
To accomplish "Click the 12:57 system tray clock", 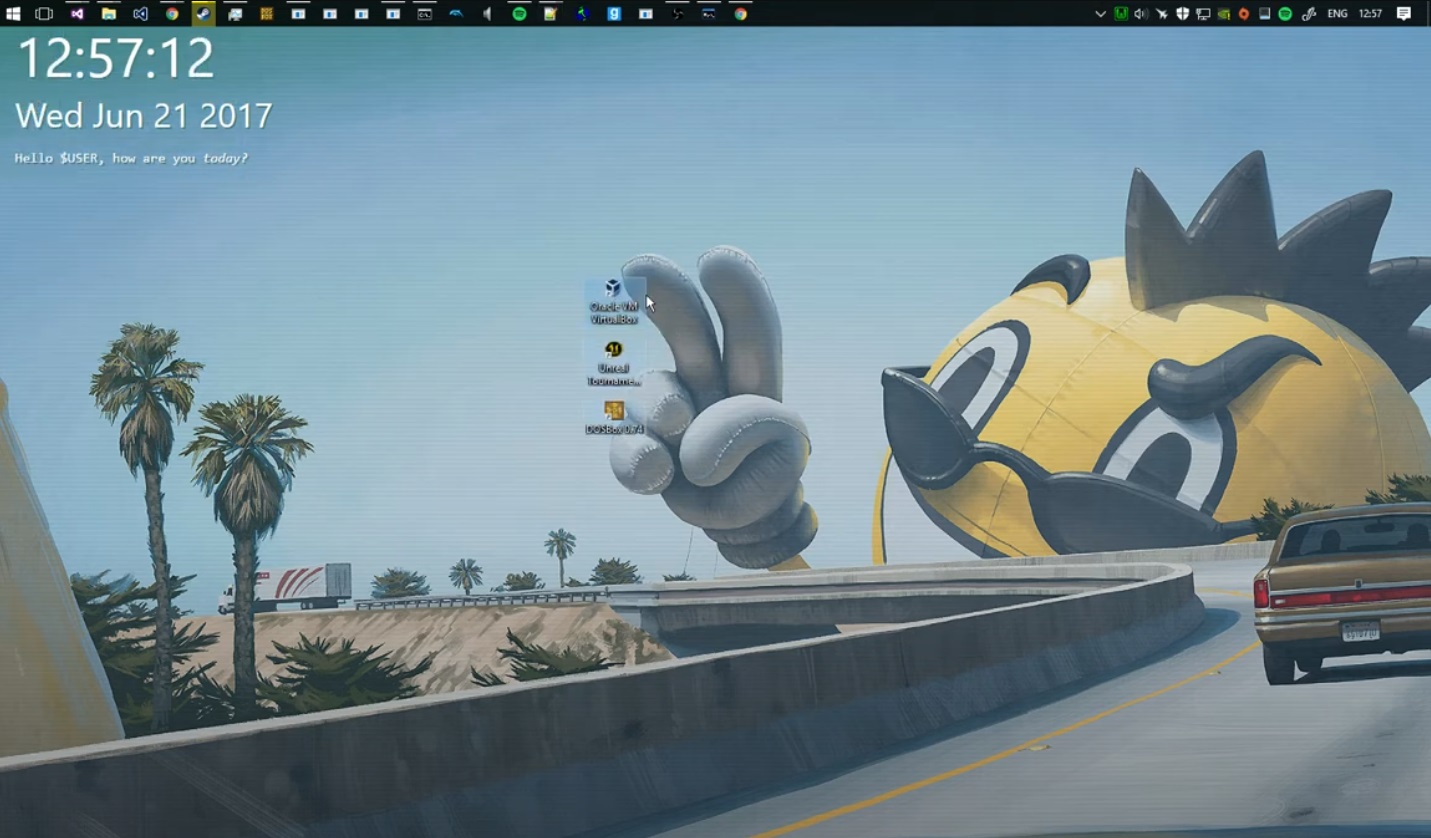I will tap(1370, 14).
